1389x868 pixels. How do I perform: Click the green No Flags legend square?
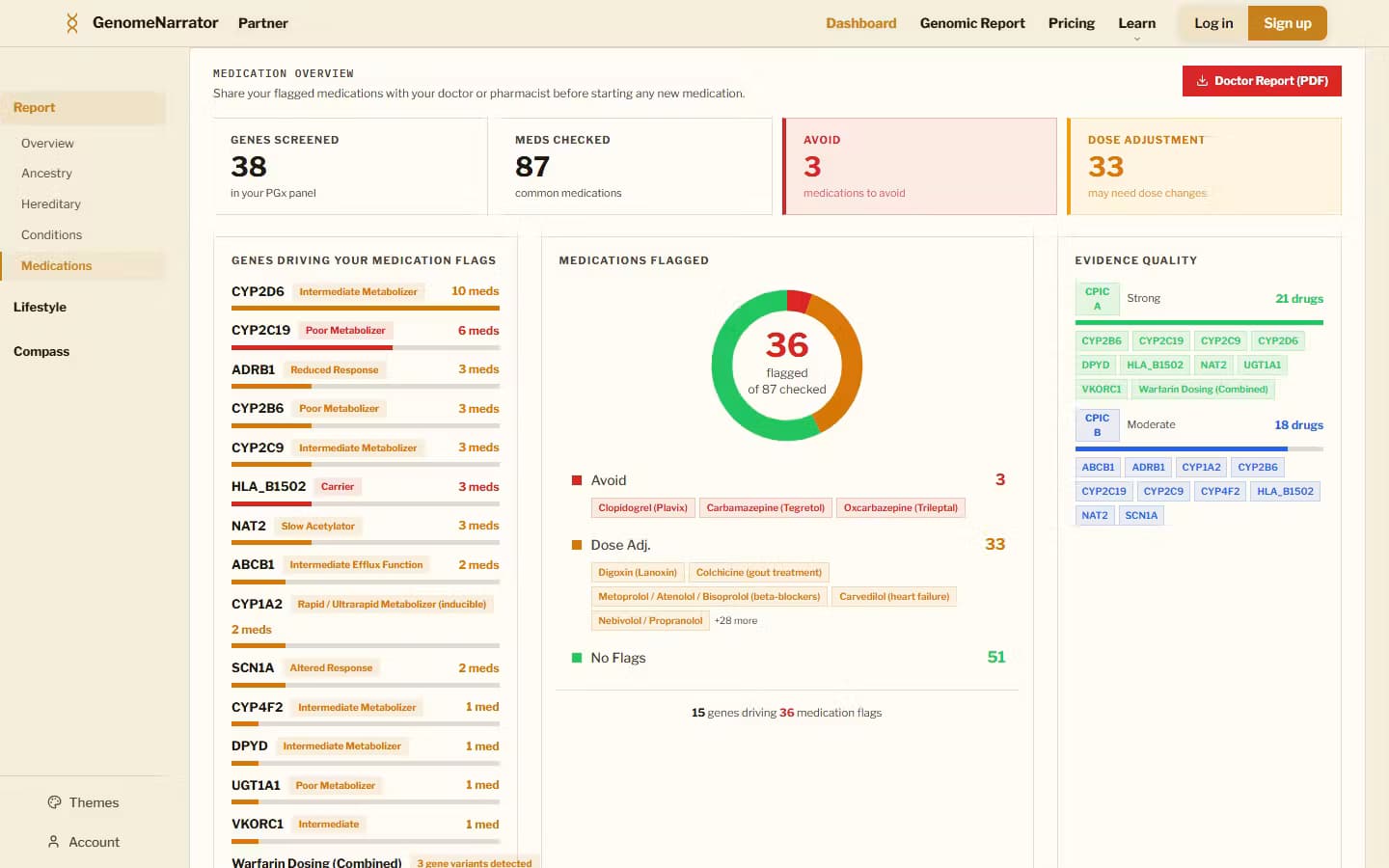577,658
